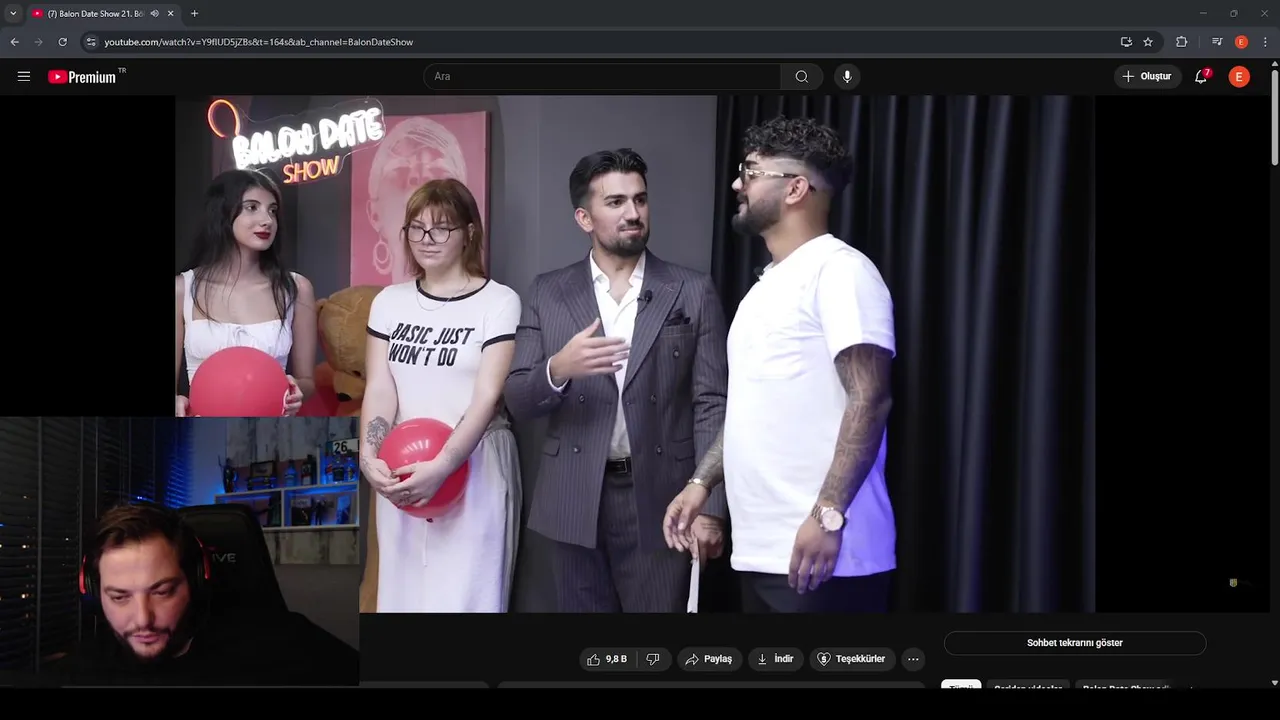Screen dimensions: 1280x720
Task: Reload the page with refresh icon
Action: point(62,42)
